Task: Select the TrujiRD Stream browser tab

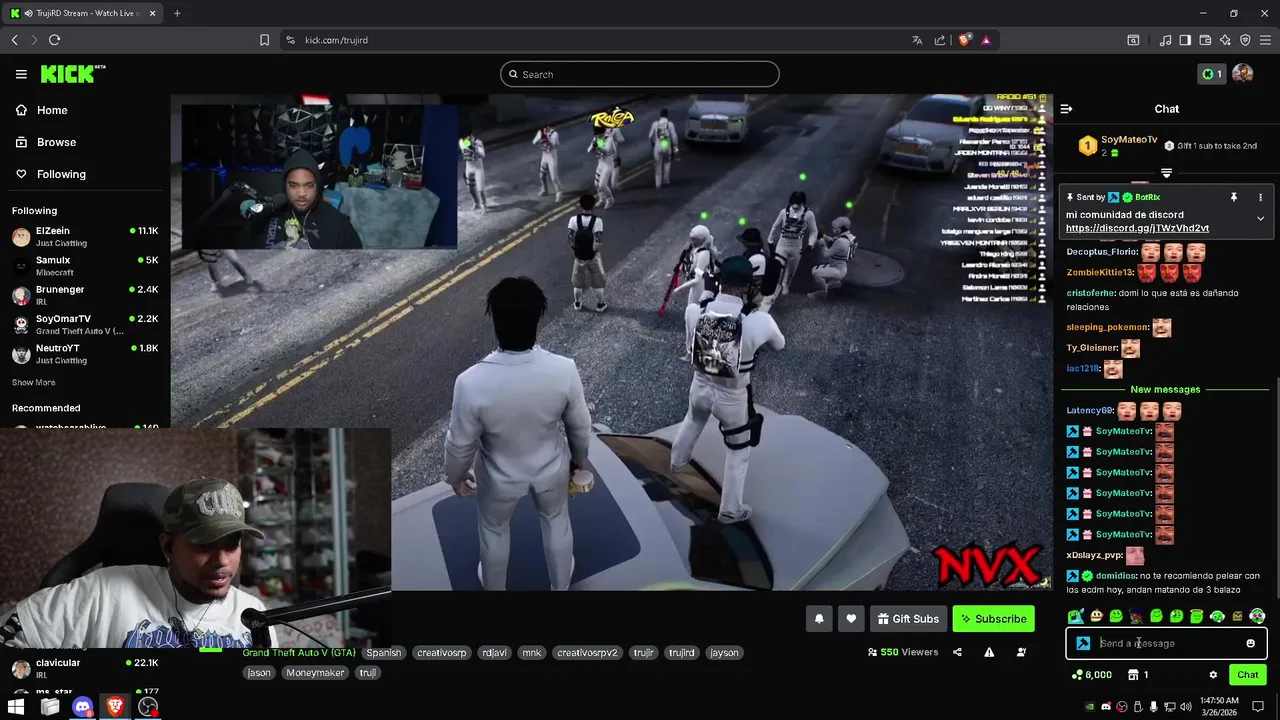Action: click(82, 13)
